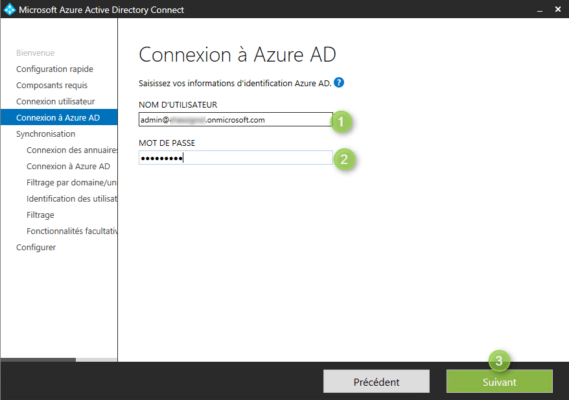This screenshot has width=569, height=400.
Task: Click the Connexion à Azure AD heading
Action: 237,55
